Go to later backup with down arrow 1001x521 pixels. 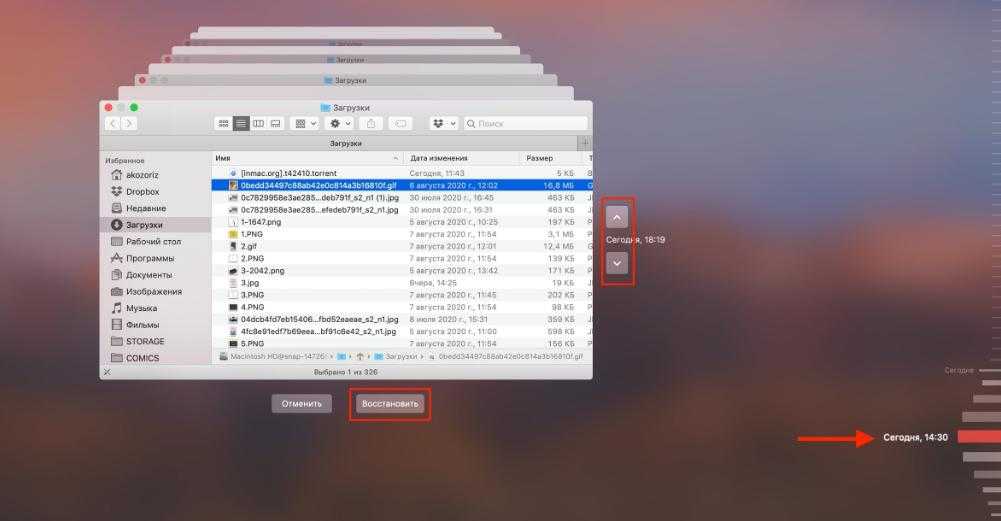click(617, 263)
